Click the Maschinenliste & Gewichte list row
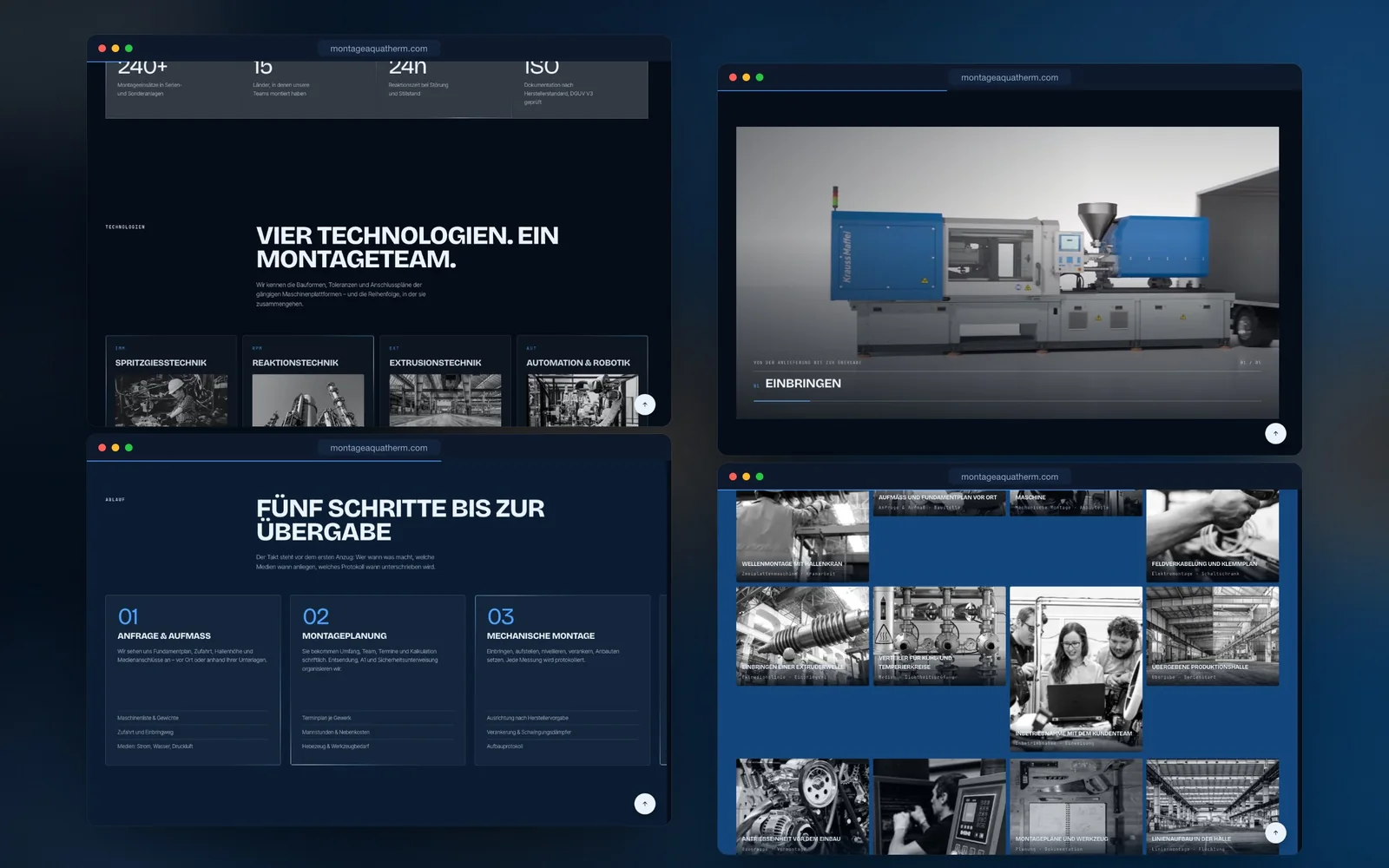Viewport: 1389px width, 868px height. click(x=193, y=718)
